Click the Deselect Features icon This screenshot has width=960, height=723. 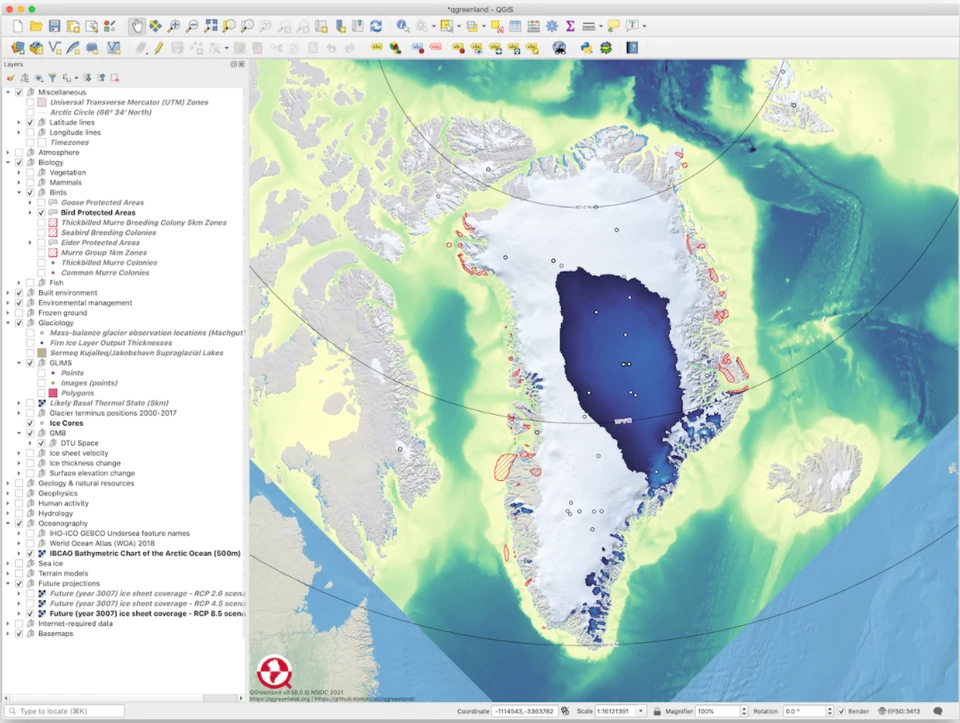pyautogui.click(x=497, y=26)
